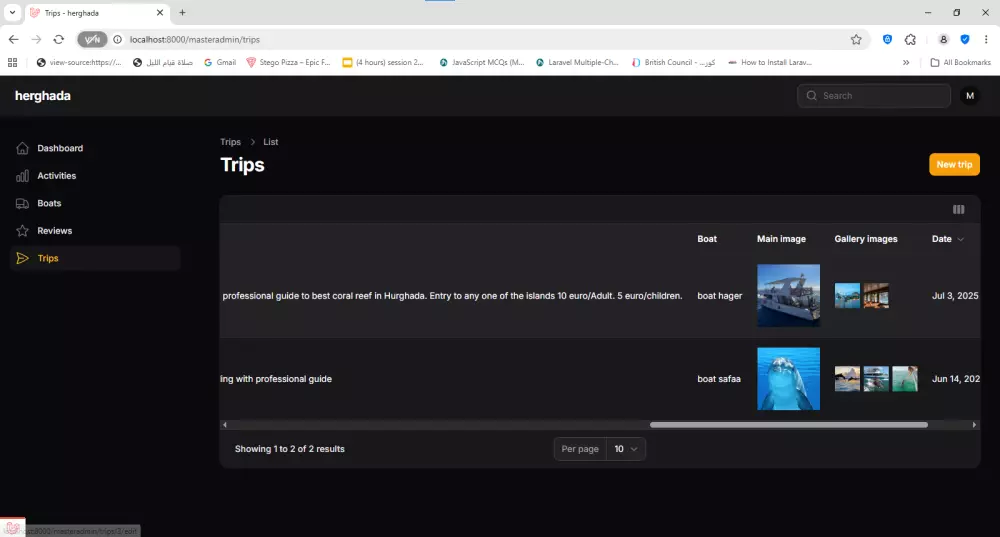
Task: Click the table's horizontal scrollbar thumb
Action: pyautogui.click(x=788, y=425)
